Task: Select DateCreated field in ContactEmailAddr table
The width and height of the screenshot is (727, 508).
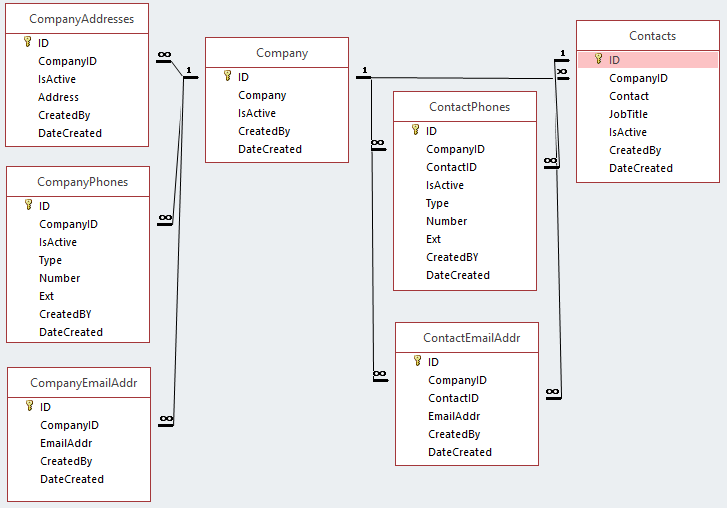Action: (x=459, y=452)
